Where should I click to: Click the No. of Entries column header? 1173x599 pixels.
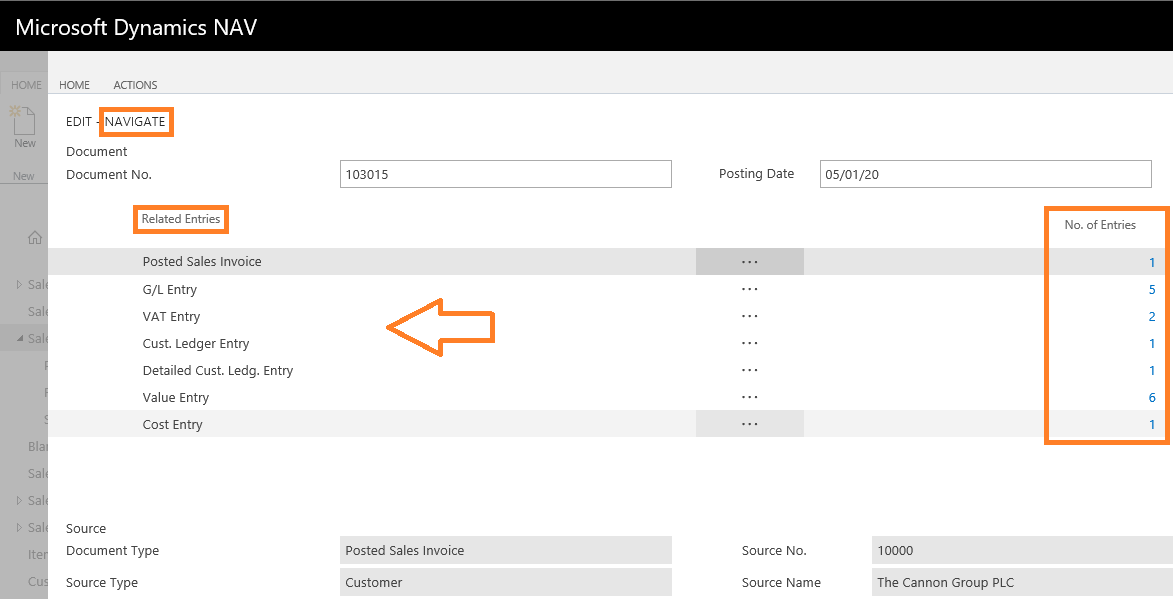click(x=1100, y=224)
